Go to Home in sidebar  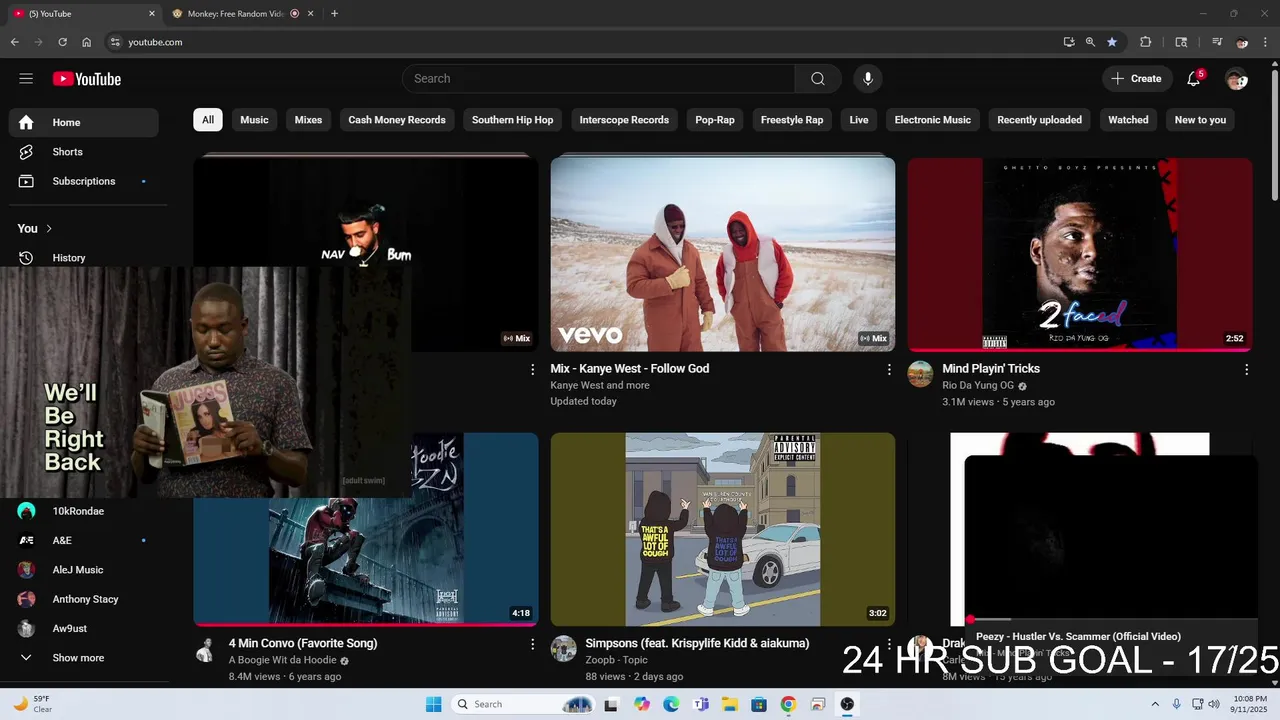tap(84, 122)
